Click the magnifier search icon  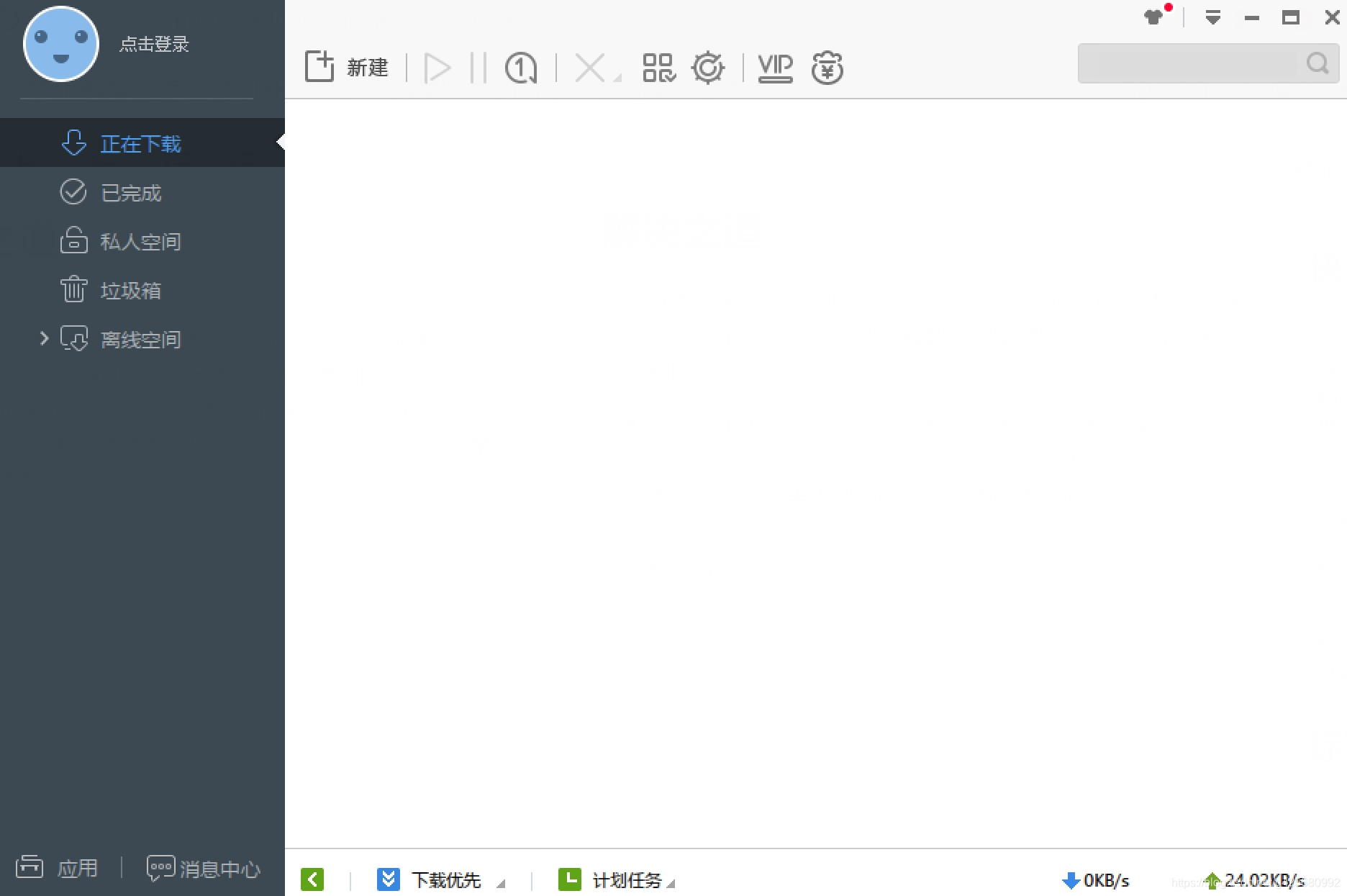1318,63
